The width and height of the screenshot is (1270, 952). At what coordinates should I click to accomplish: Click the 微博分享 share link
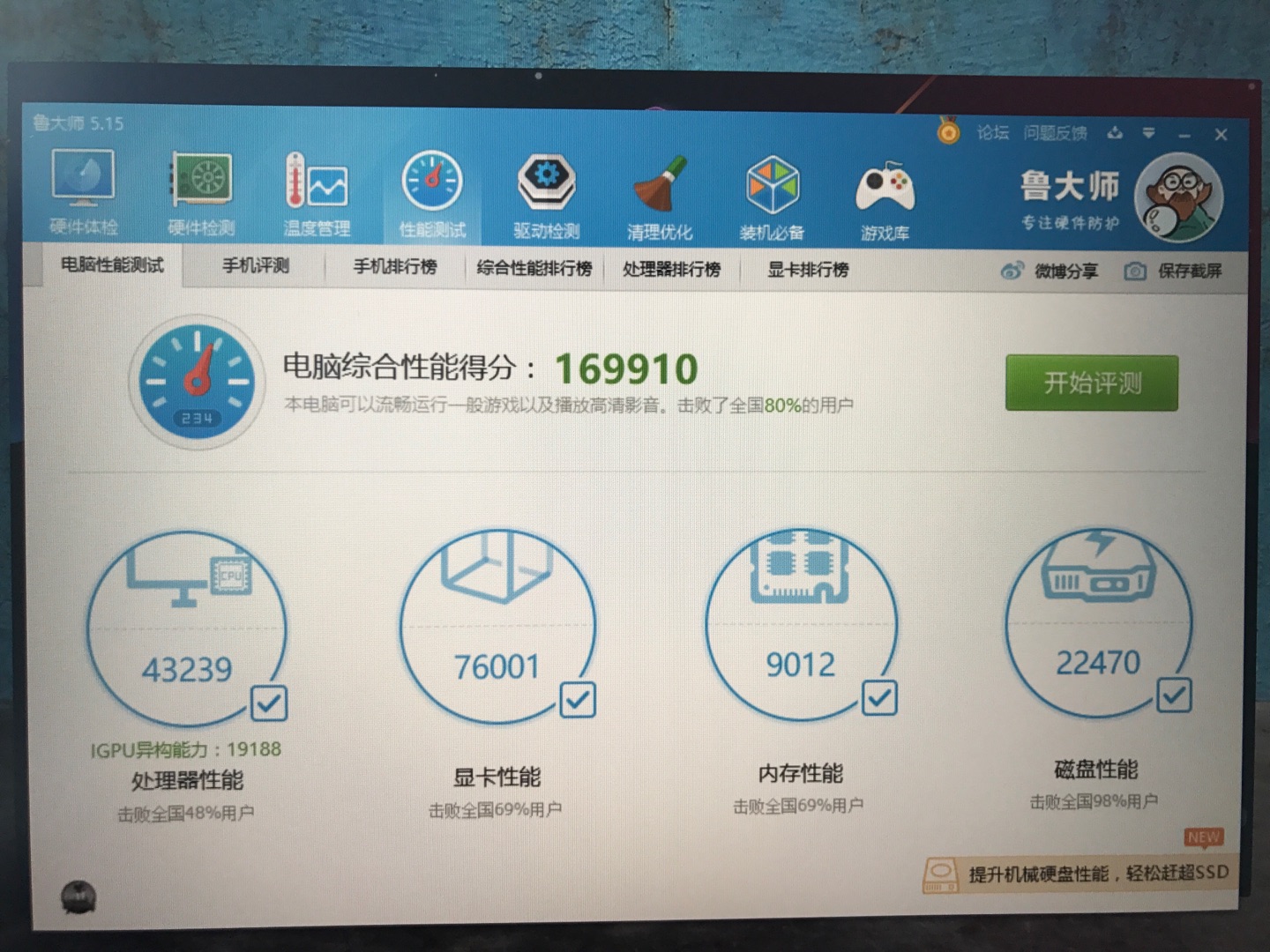(x=1066, y=271)
